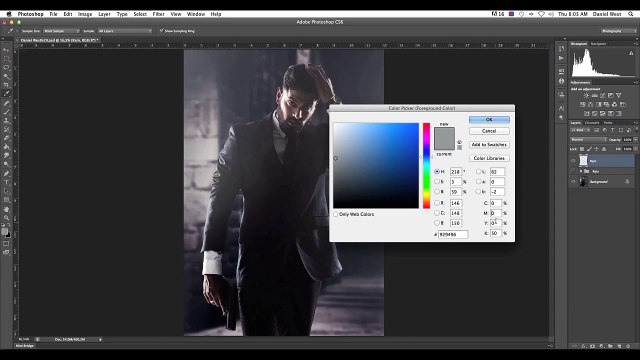Open the layer filter Kind dropdown
Screen dimensions: 640x360
coord(580,130)
